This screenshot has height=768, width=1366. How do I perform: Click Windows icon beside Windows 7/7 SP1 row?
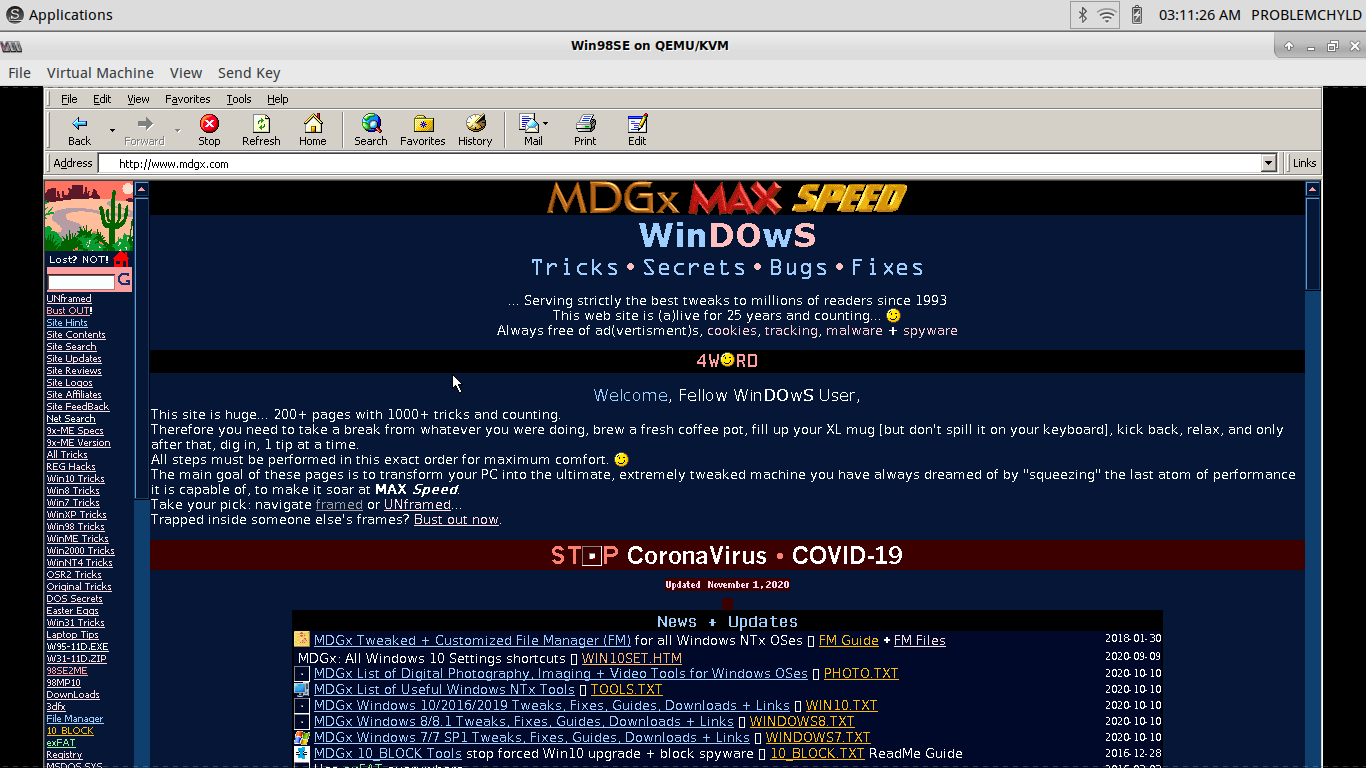coord(302,737)
